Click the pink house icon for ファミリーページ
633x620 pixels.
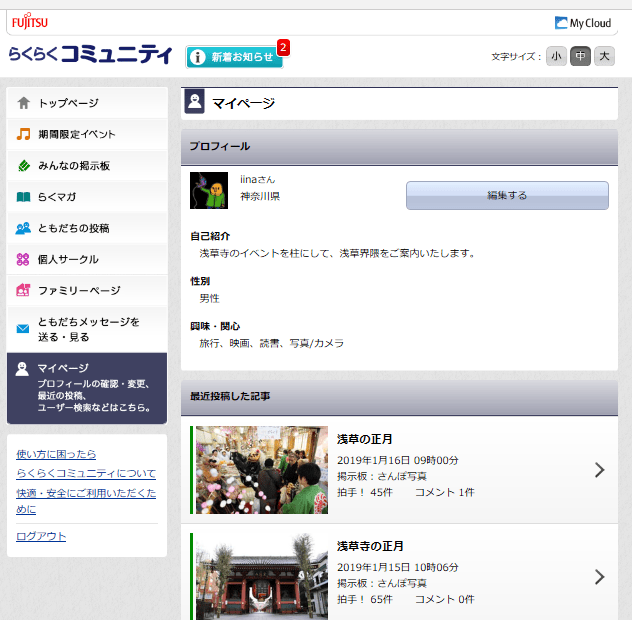point(23,290)
